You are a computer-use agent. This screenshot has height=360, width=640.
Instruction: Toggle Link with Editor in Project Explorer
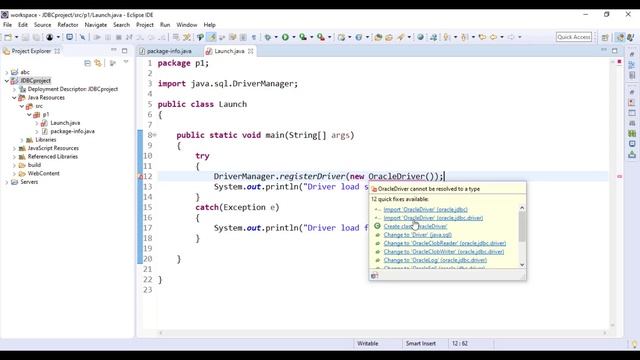pyautogui.click(x=98, y=63)
